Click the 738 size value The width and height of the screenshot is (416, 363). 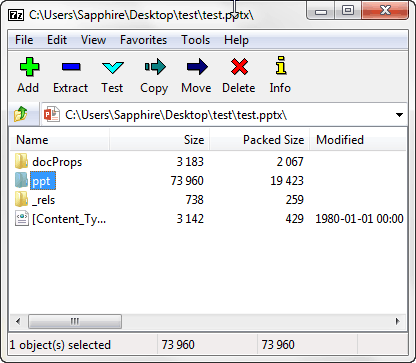(195, 200)
